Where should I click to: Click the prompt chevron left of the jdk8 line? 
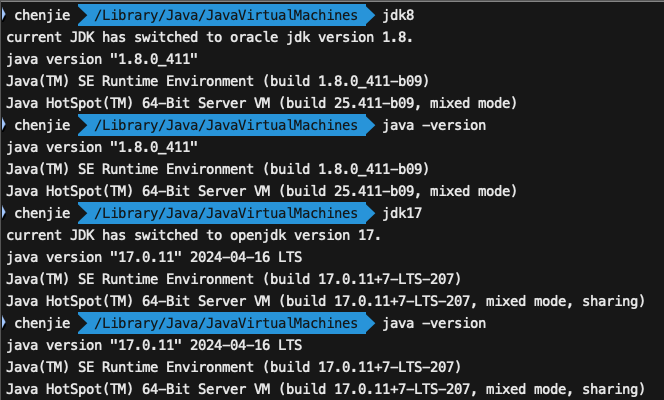coord(4,15)
